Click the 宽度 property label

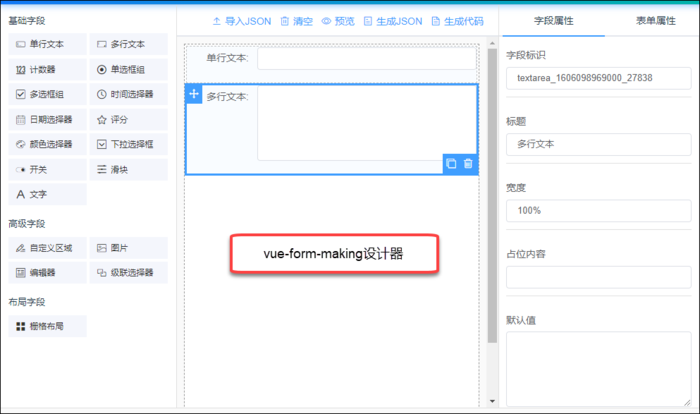(516, 188)
